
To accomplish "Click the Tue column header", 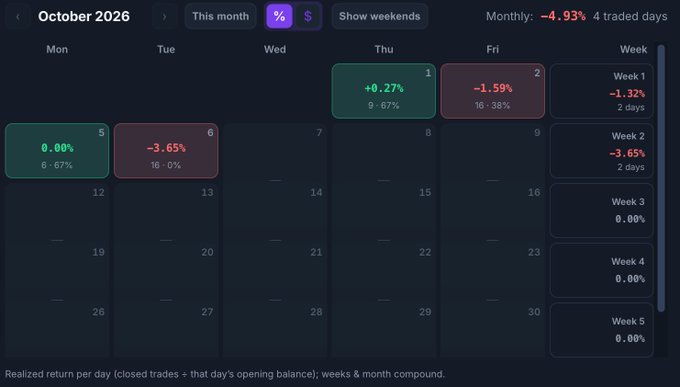I will pos(166,49).
